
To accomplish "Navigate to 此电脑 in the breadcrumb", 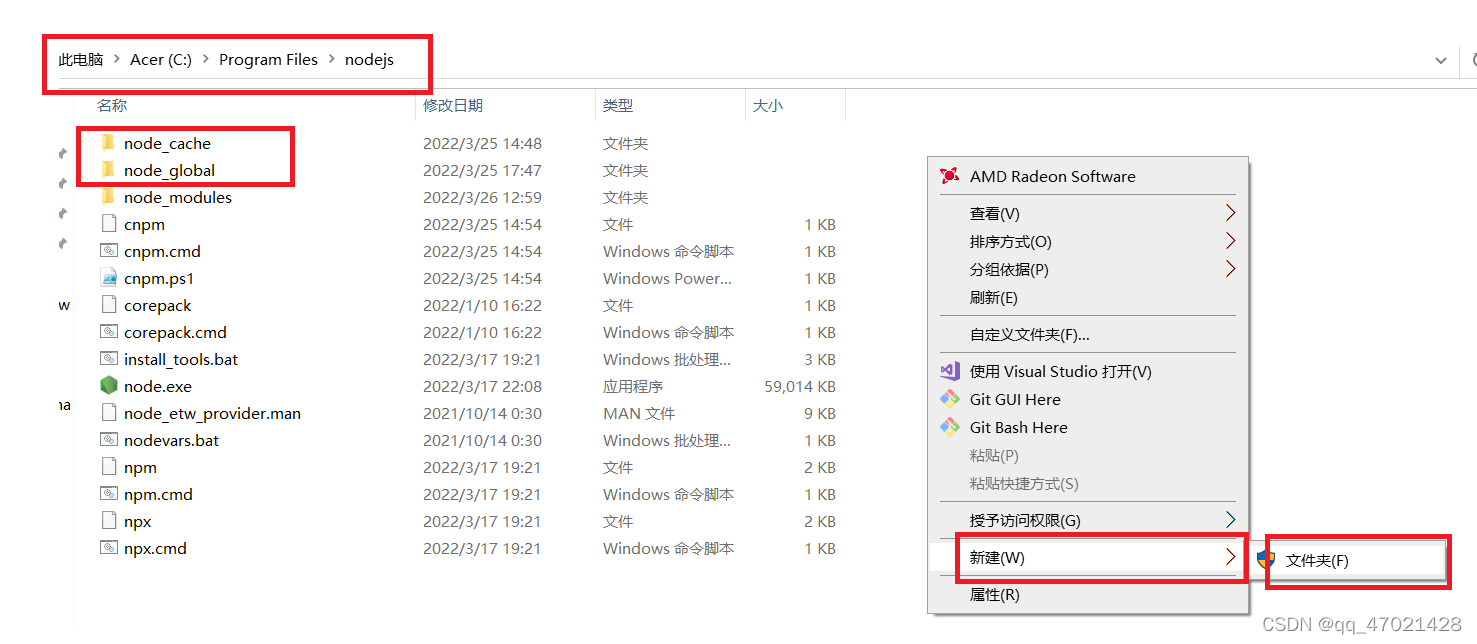I will [81, 60].
